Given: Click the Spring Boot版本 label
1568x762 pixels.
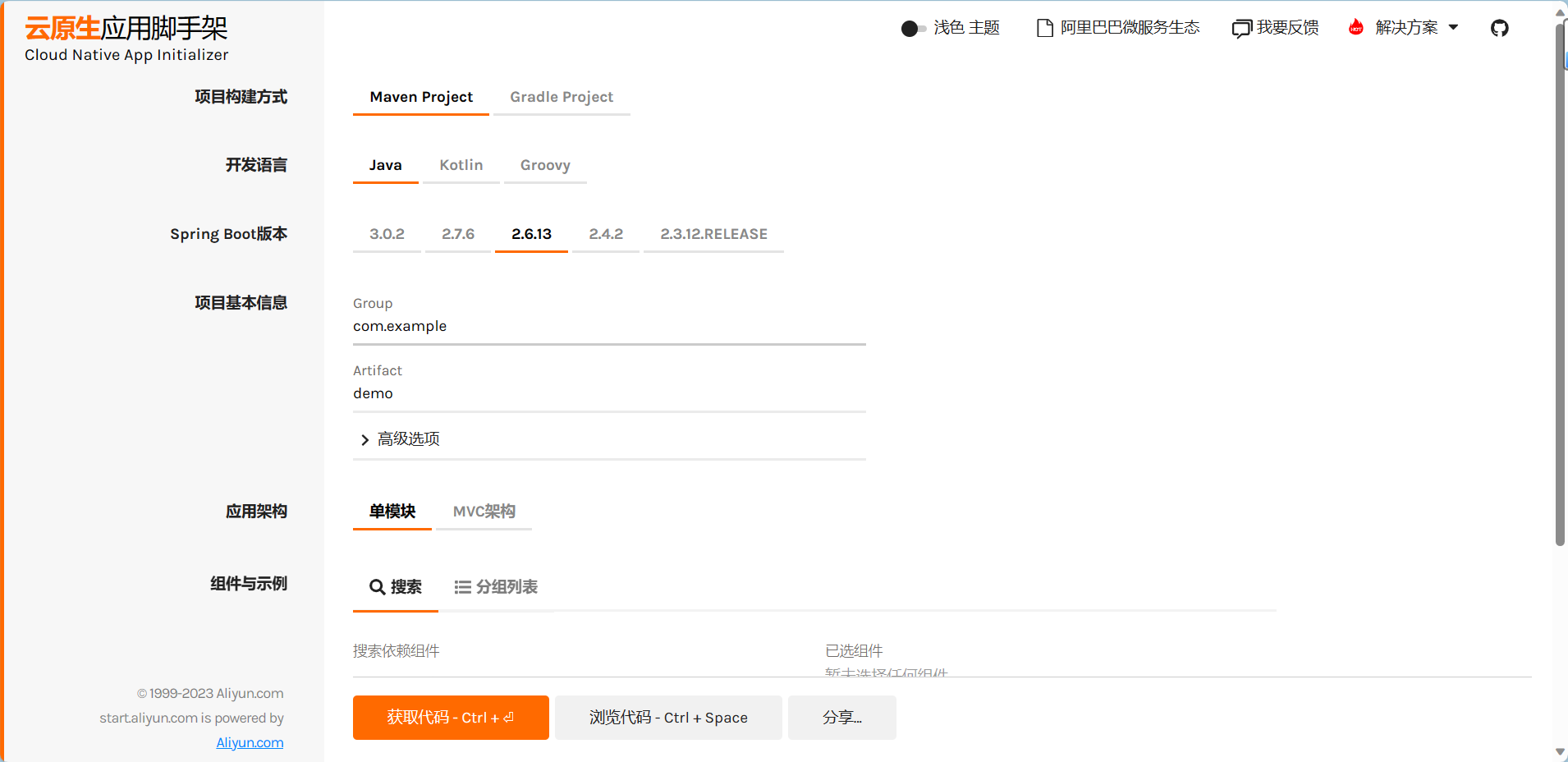Looking at the screenshot, I should click(228, 234).
